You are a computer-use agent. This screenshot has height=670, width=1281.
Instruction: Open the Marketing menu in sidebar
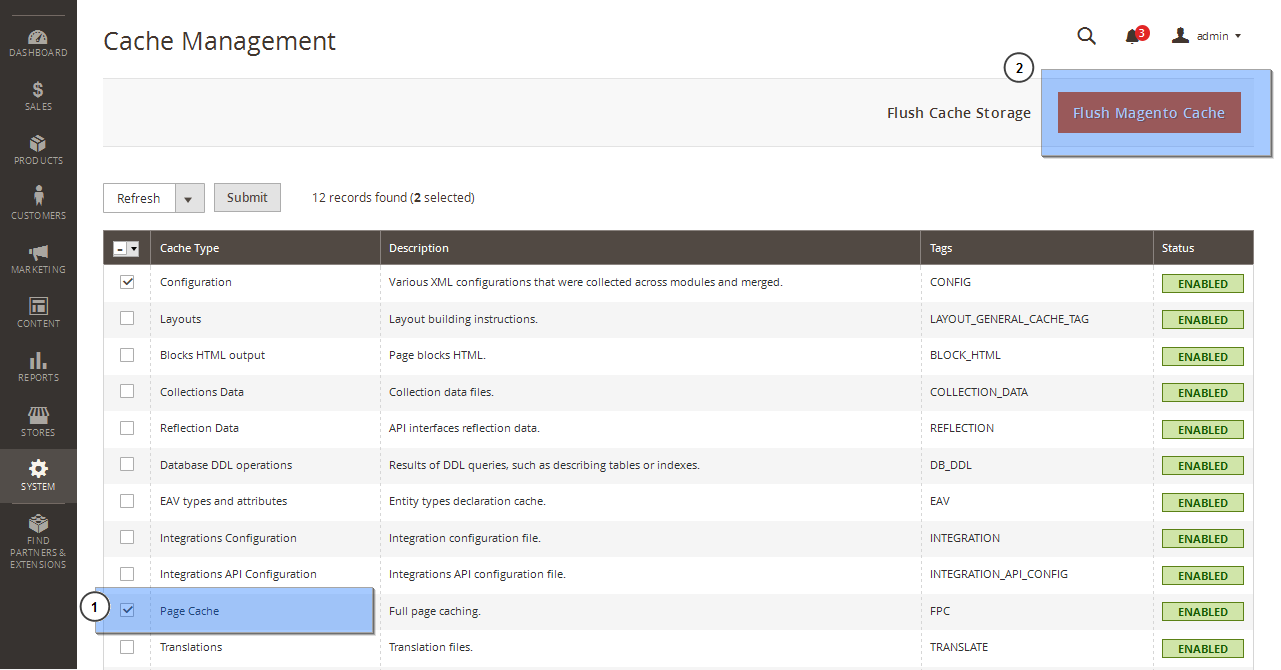click(38, 258)
